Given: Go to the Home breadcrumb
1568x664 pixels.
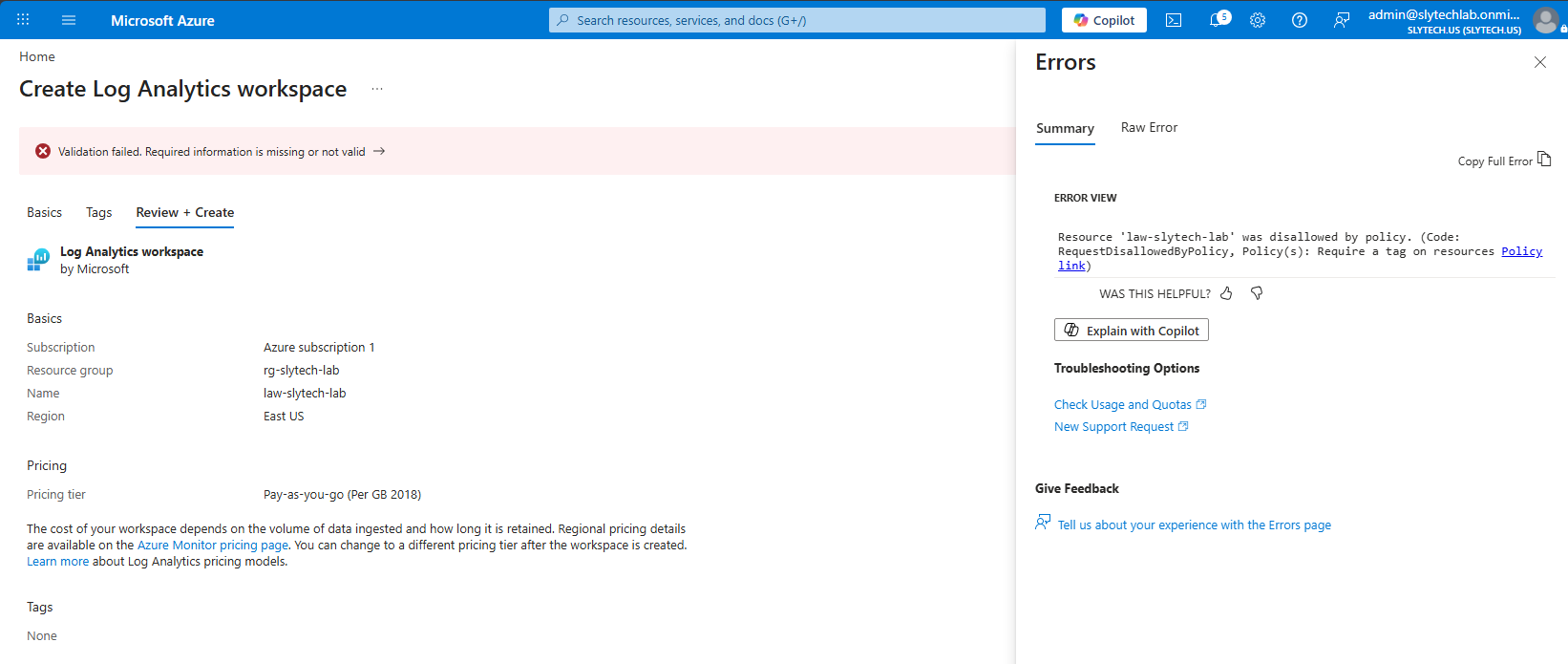Looking at the screenshot, I should click(x=37, y=56).
